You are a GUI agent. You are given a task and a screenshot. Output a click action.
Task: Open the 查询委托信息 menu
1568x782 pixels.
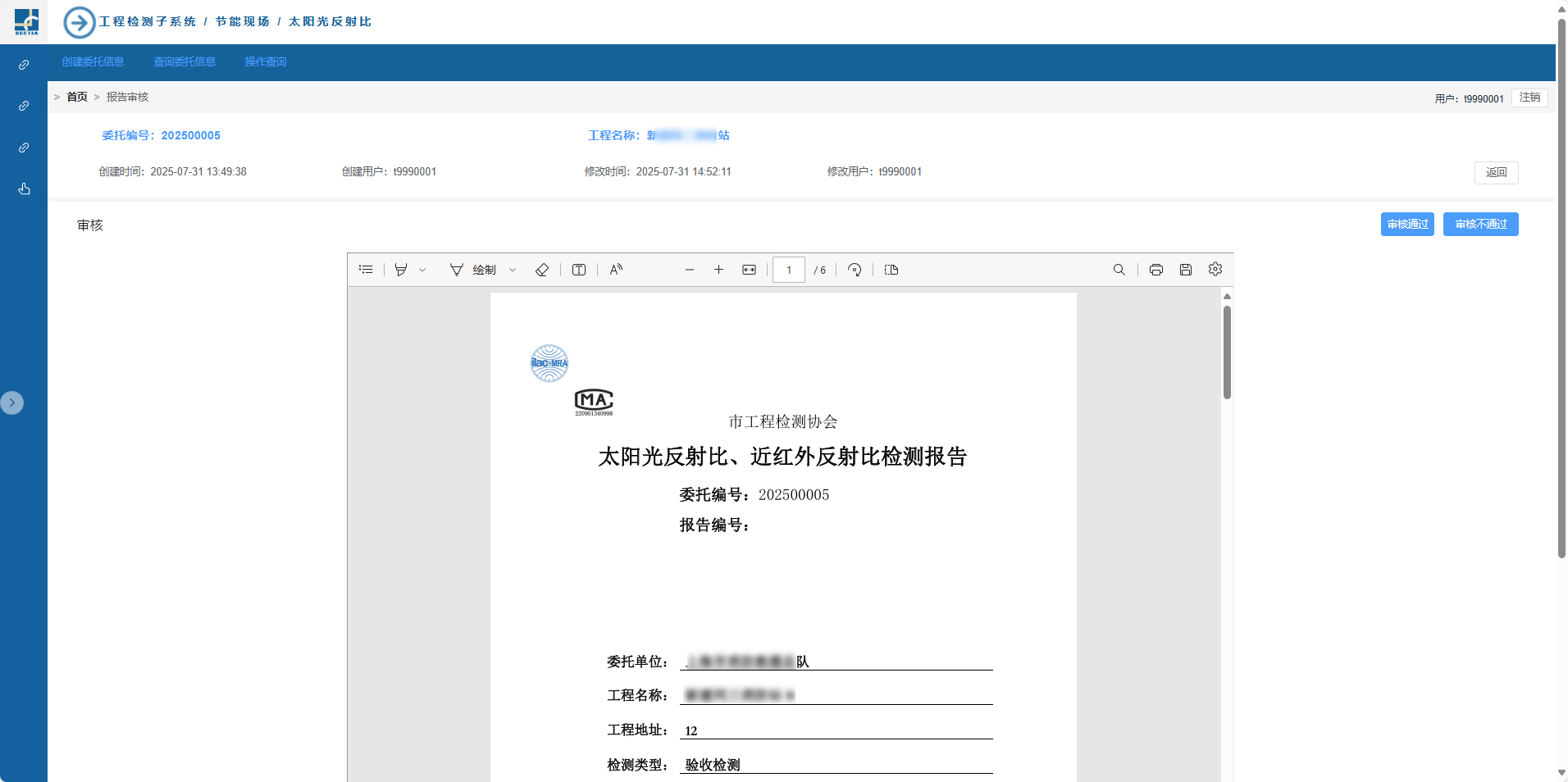[x=185, y=62]
